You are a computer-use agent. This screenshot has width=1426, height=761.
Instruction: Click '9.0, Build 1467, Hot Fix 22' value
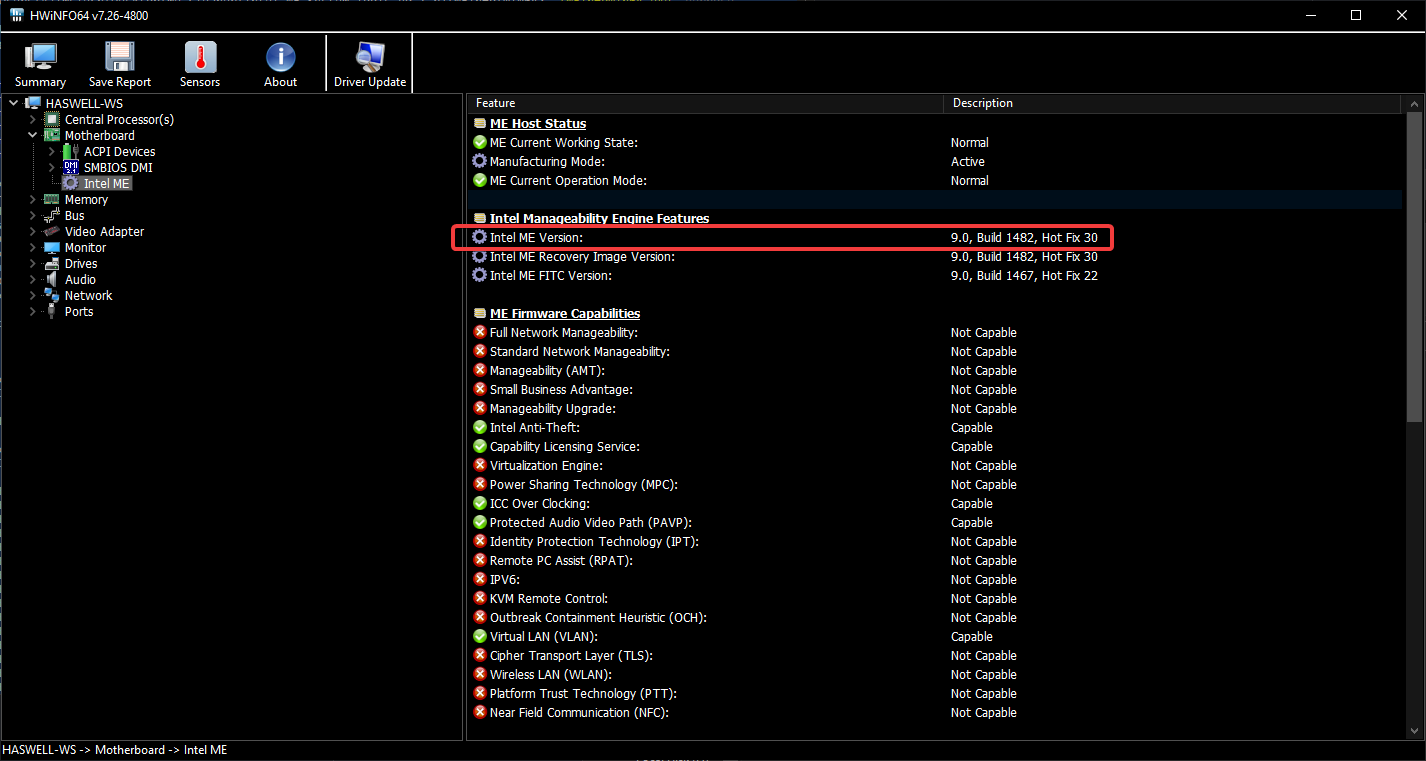[1024, 275]
